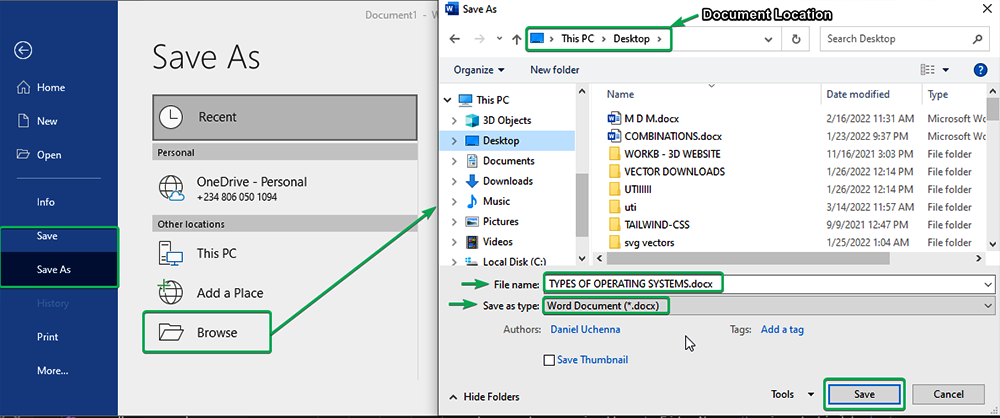Viewport: 1000px width, 418px height.
Task: Select the TAILWIND-CSS folder
Action: [657, 225]
